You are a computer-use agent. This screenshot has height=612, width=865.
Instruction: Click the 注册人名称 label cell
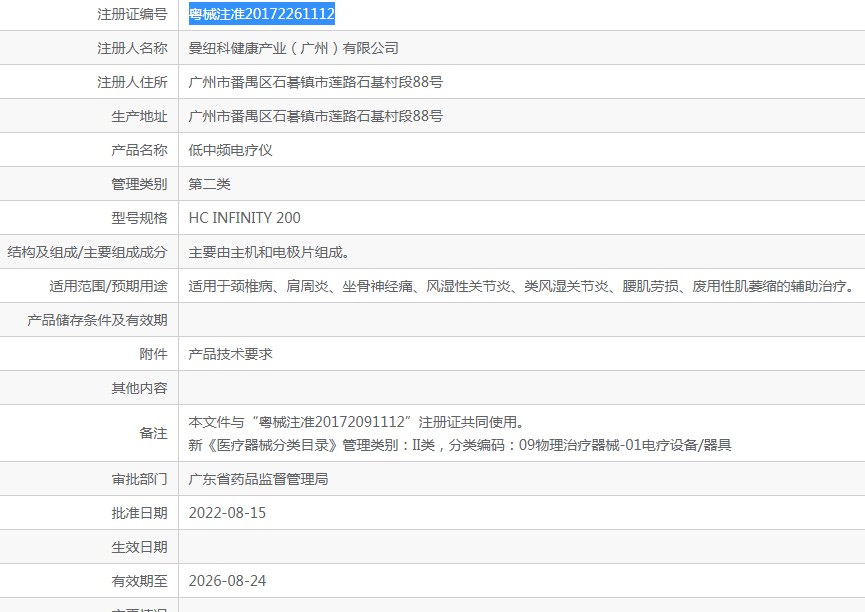[132, 48]
